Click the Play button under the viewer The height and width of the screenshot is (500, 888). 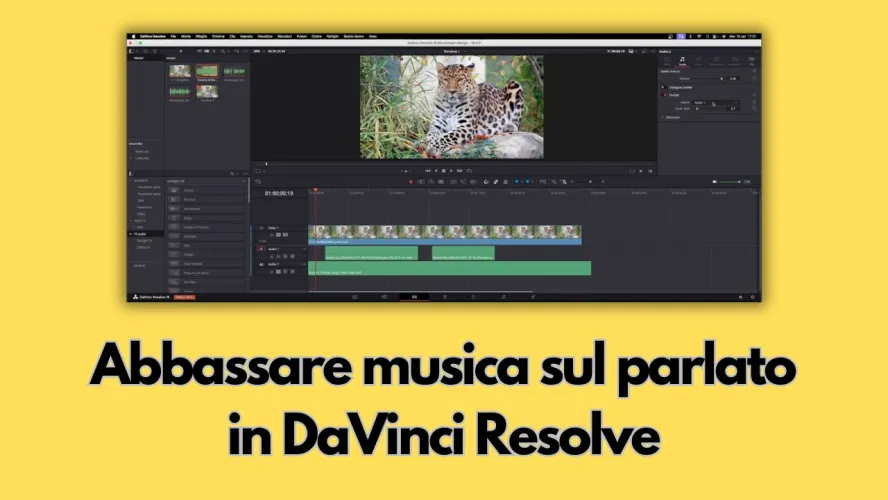[x=451, y=170]
